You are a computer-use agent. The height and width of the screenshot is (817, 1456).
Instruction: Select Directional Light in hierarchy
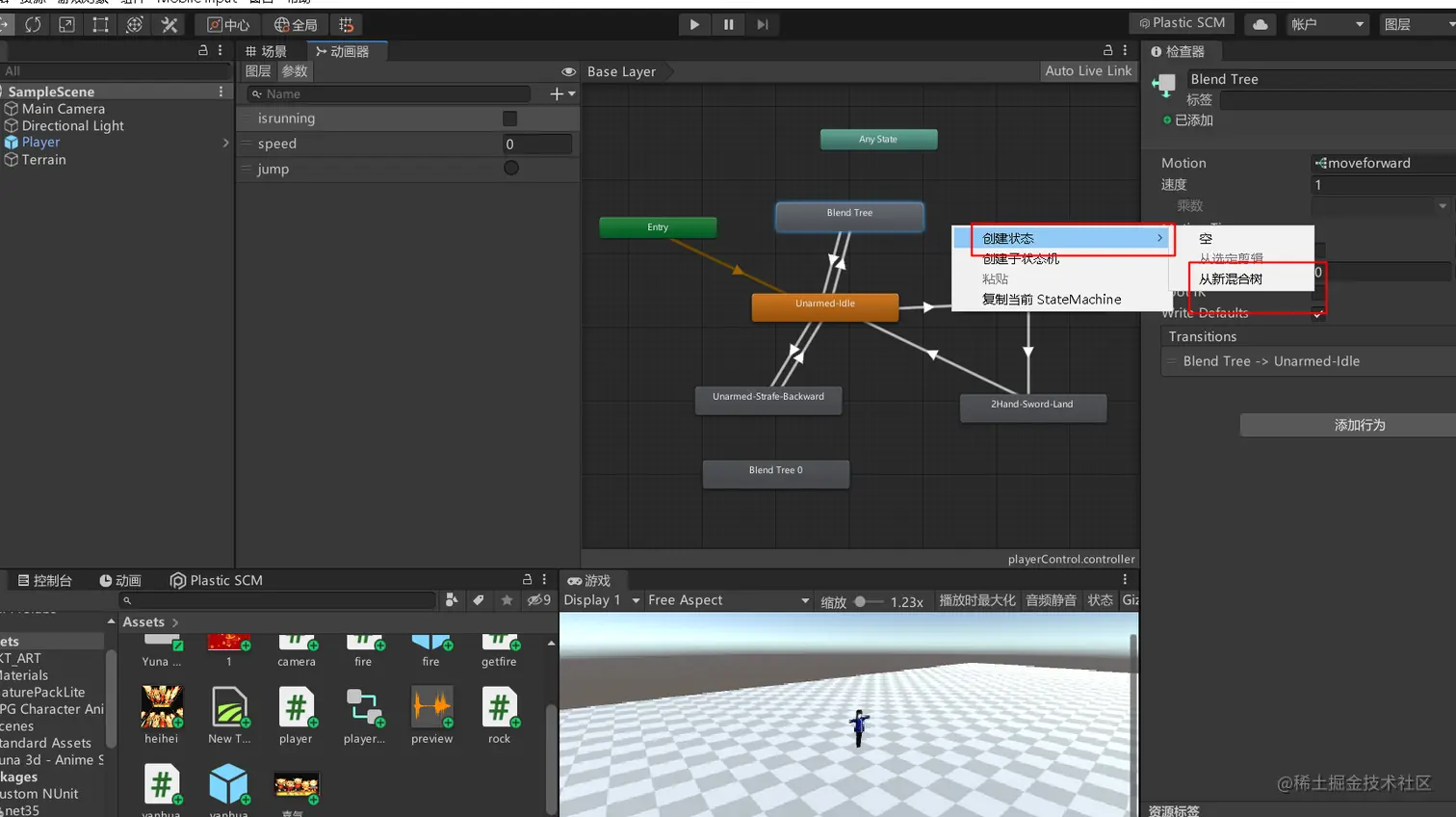73,125
